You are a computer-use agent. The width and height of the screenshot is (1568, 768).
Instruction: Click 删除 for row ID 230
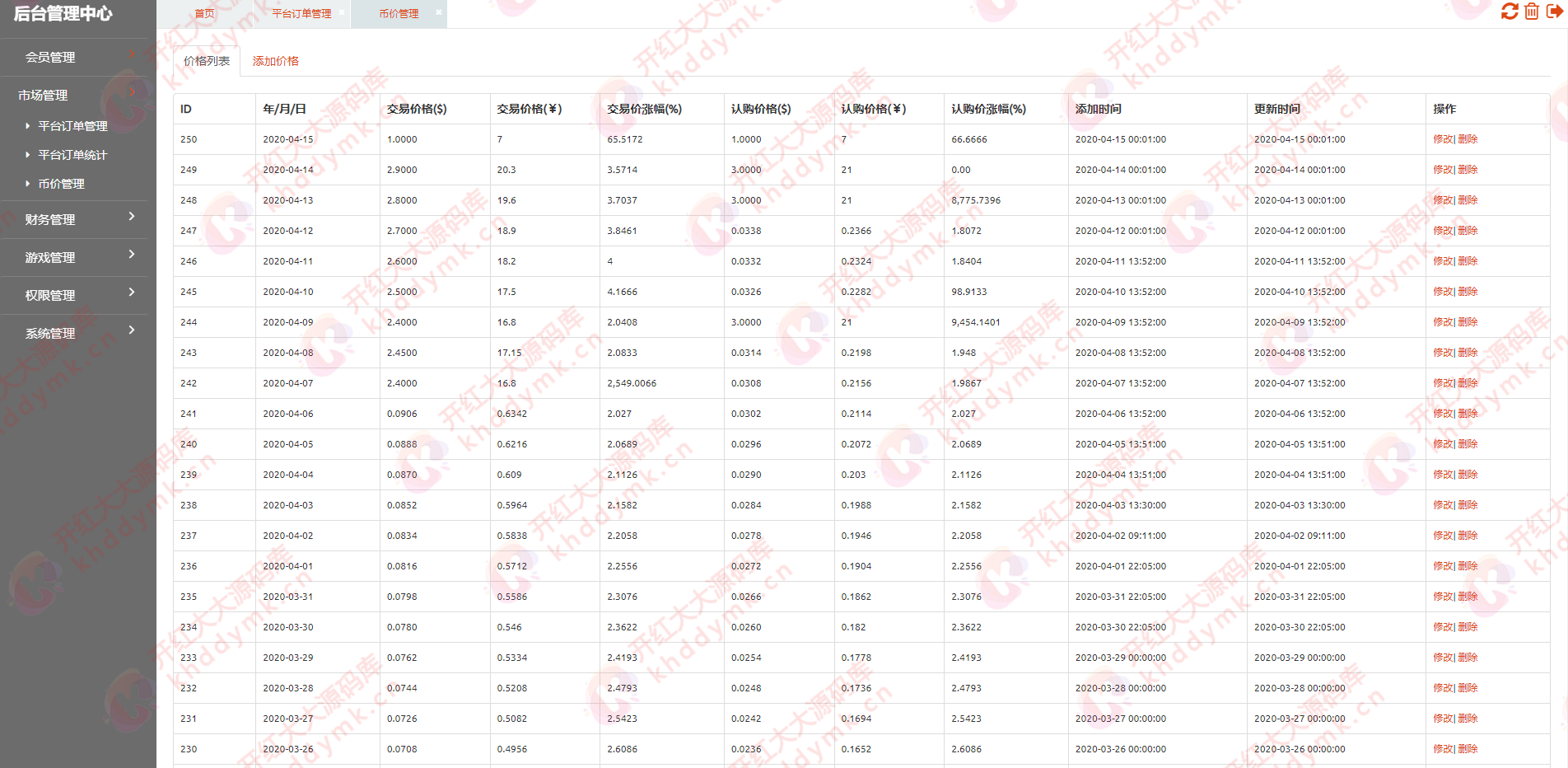click(1468, 749)
